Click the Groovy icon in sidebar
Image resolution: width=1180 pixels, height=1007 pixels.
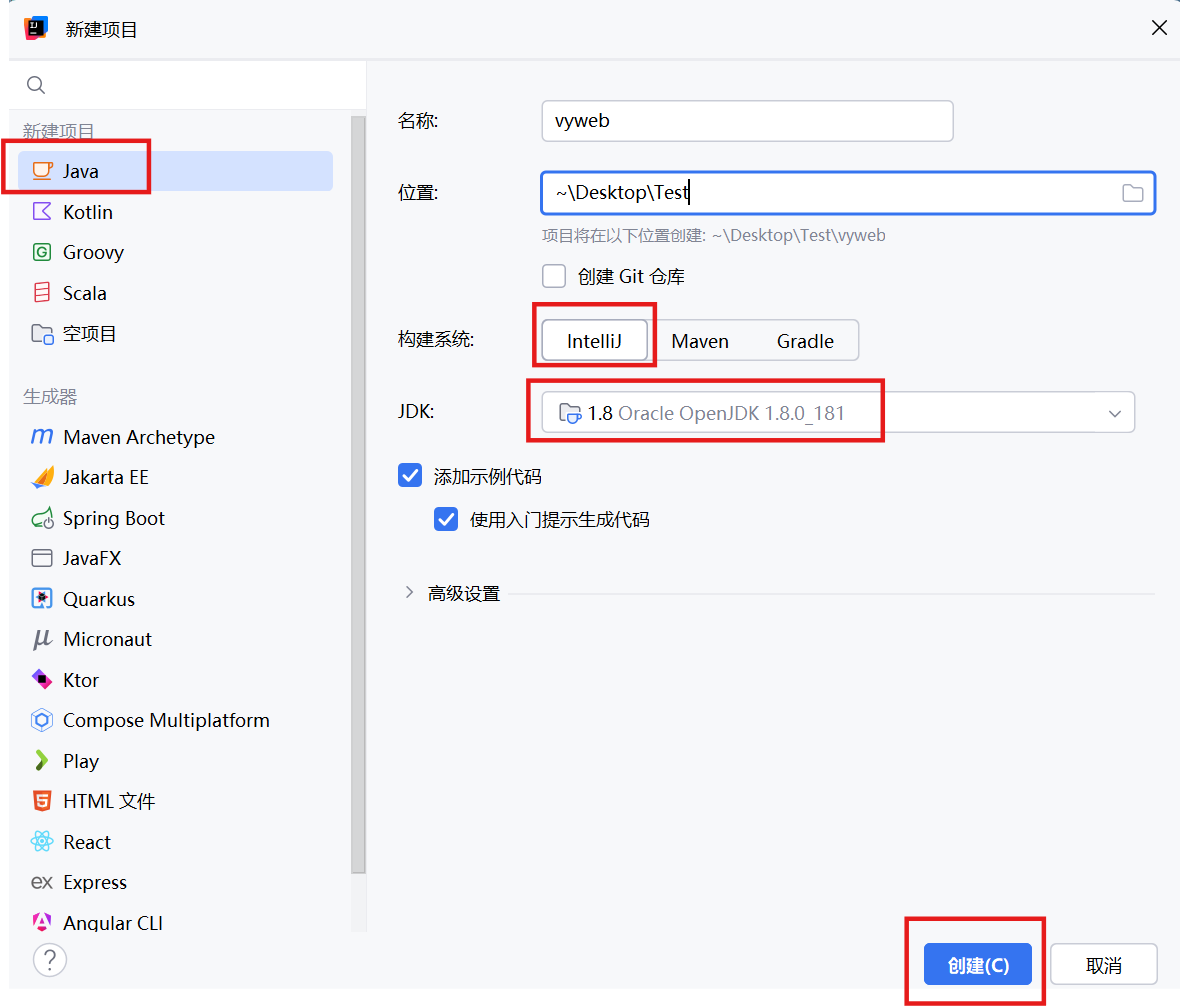[x=42, y=252]
